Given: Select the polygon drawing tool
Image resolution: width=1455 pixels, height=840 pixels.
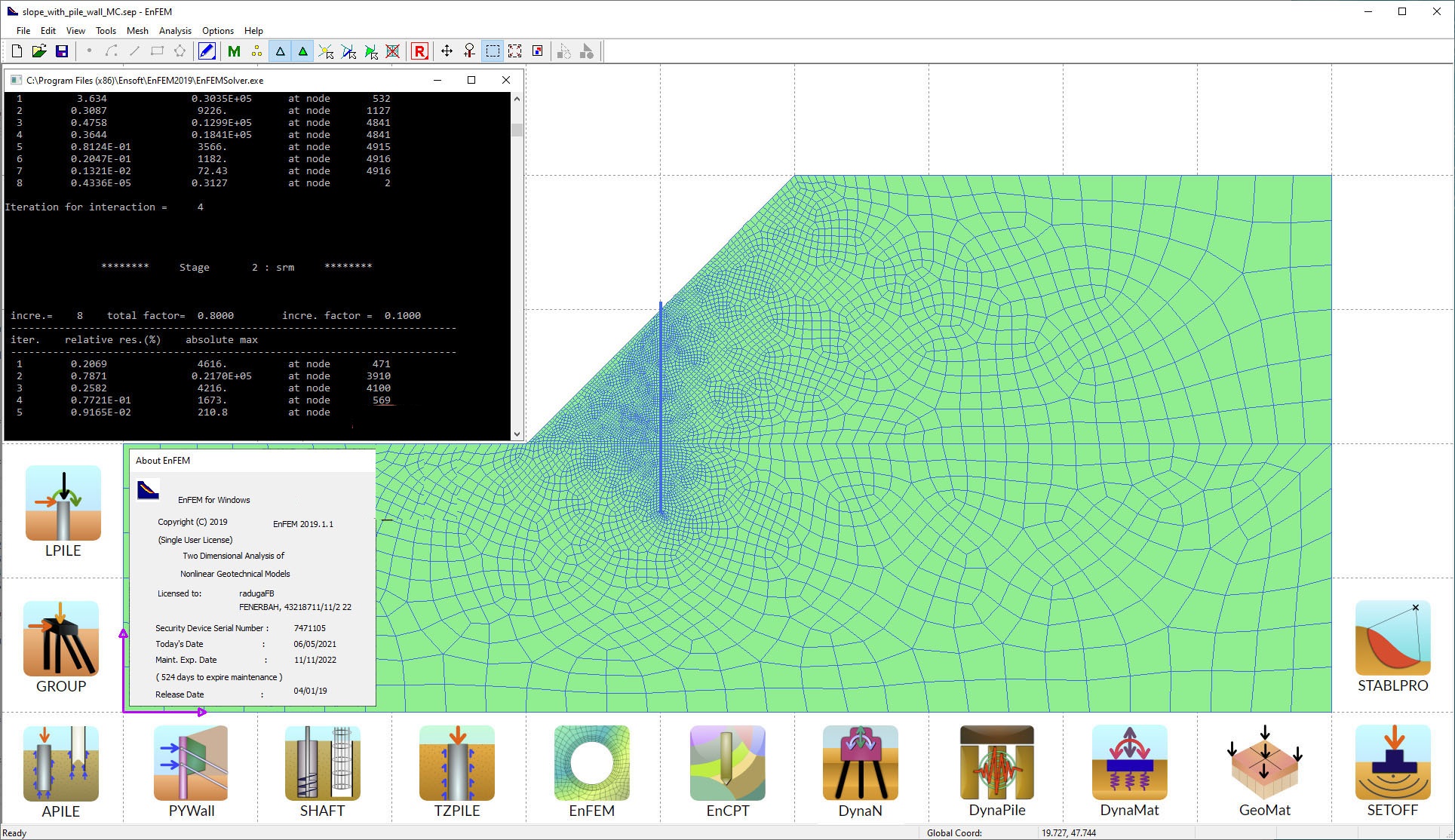Looking at the screenshot, I should 180,51.
